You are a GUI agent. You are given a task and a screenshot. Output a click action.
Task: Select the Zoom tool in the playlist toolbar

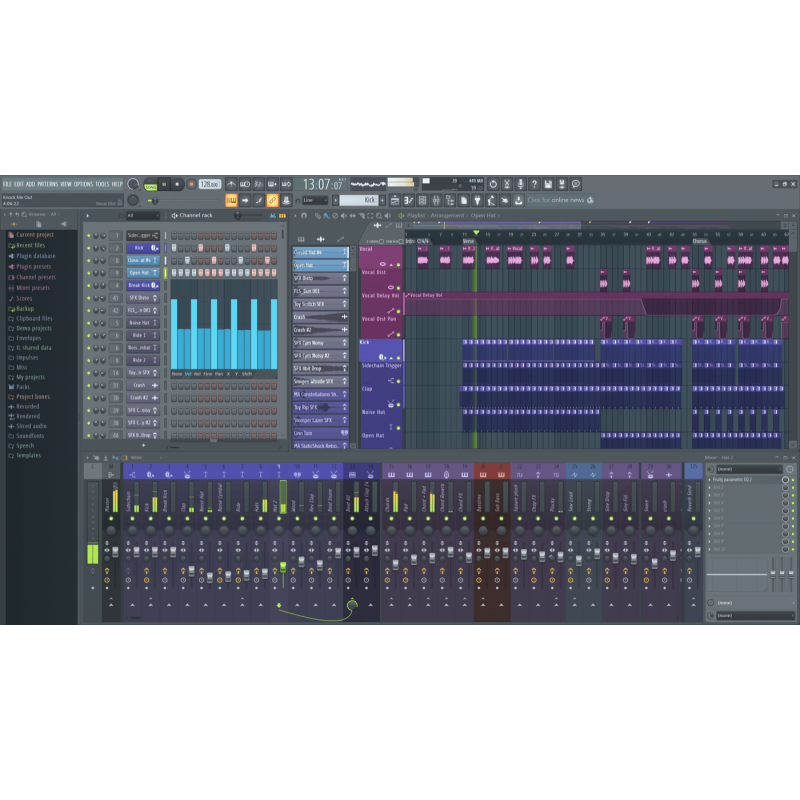coord(378,216)
